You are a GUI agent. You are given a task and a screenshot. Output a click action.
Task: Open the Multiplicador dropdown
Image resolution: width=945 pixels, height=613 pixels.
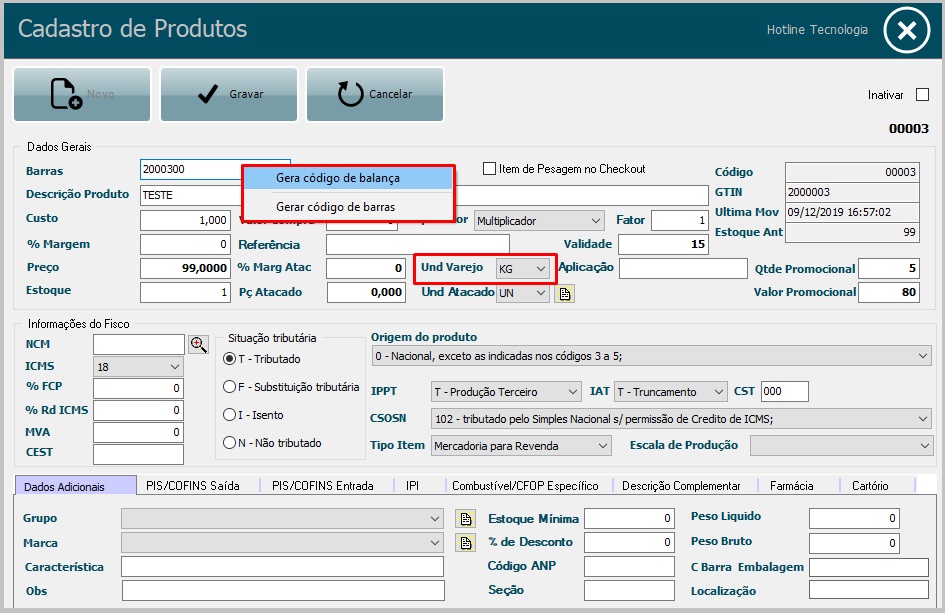[539, 221]
